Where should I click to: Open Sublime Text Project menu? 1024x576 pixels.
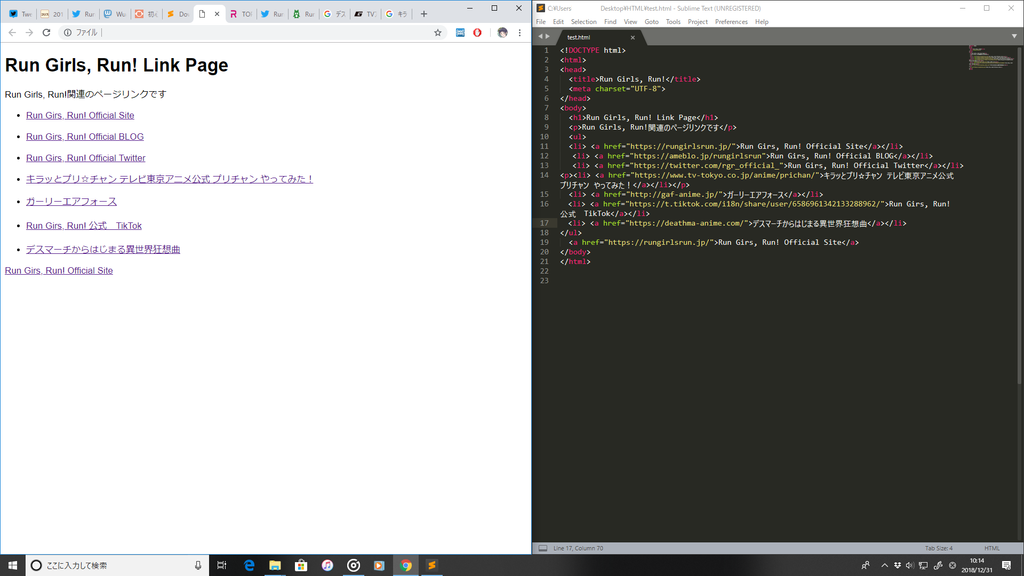pos(697,22)
